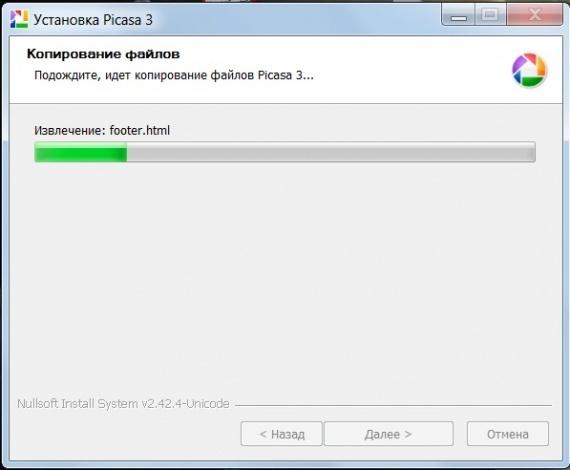Click the Nullsoft Install System version text

click(123, 403)
